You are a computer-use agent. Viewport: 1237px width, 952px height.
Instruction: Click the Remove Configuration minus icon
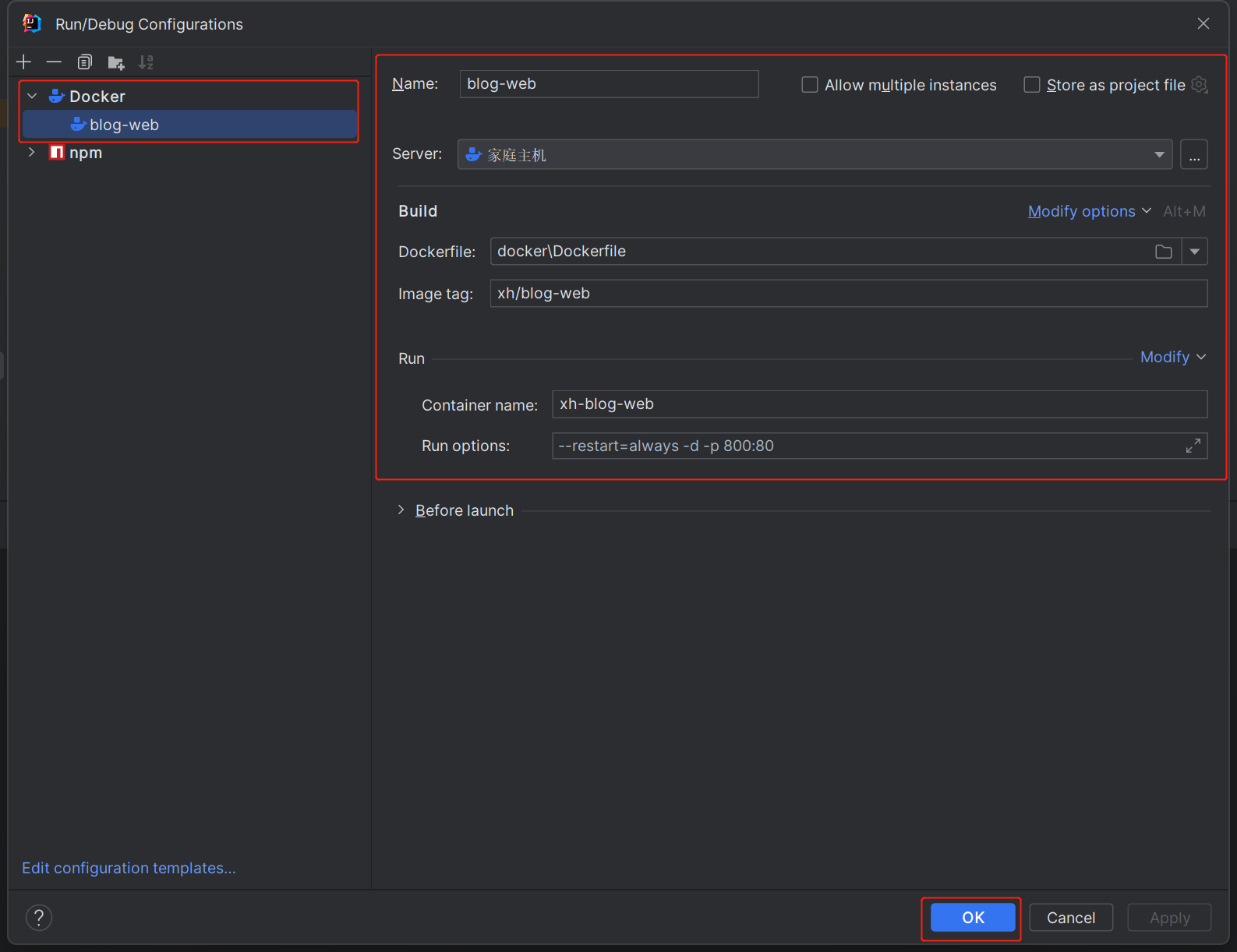54,62
